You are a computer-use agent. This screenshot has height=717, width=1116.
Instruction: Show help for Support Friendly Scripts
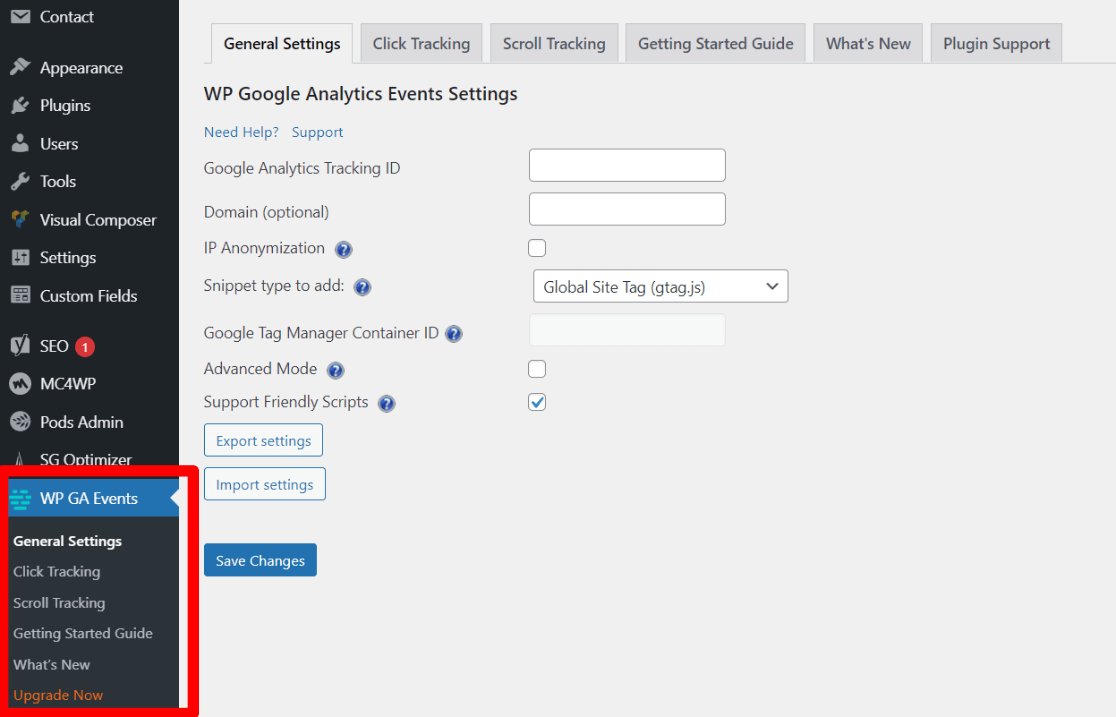pos(386,404)
